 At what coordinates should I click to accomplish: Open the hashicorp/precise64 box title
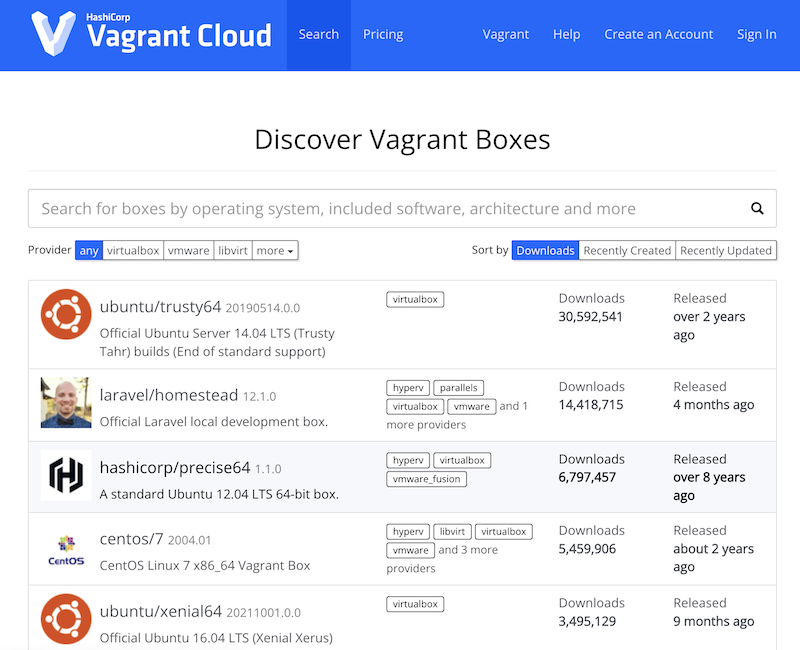click(175, 467)
